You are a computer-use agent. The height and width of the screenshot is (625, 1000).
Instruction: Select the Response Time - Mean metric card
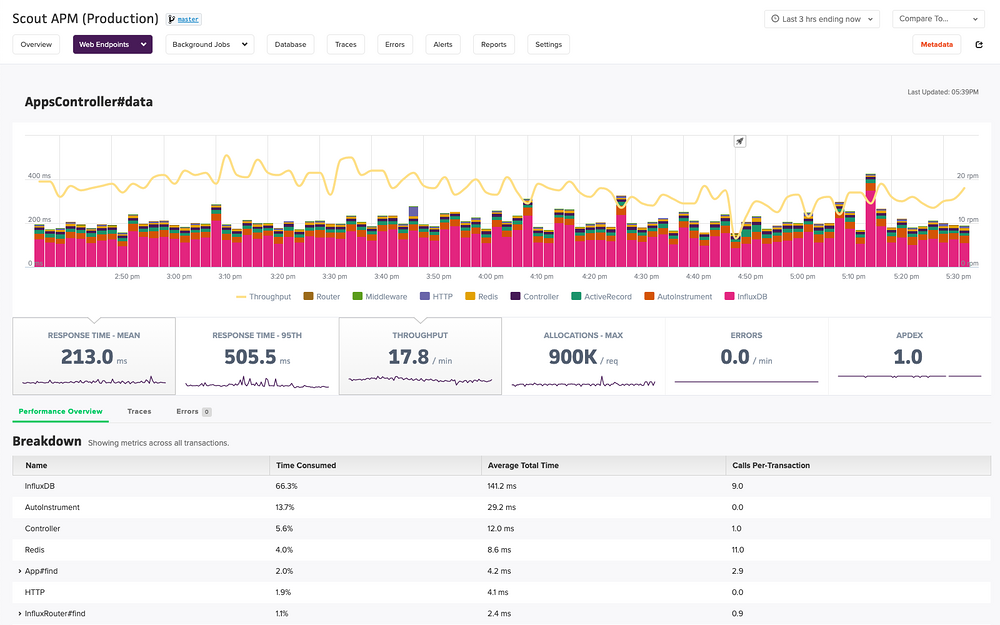(x=94, y=356)
